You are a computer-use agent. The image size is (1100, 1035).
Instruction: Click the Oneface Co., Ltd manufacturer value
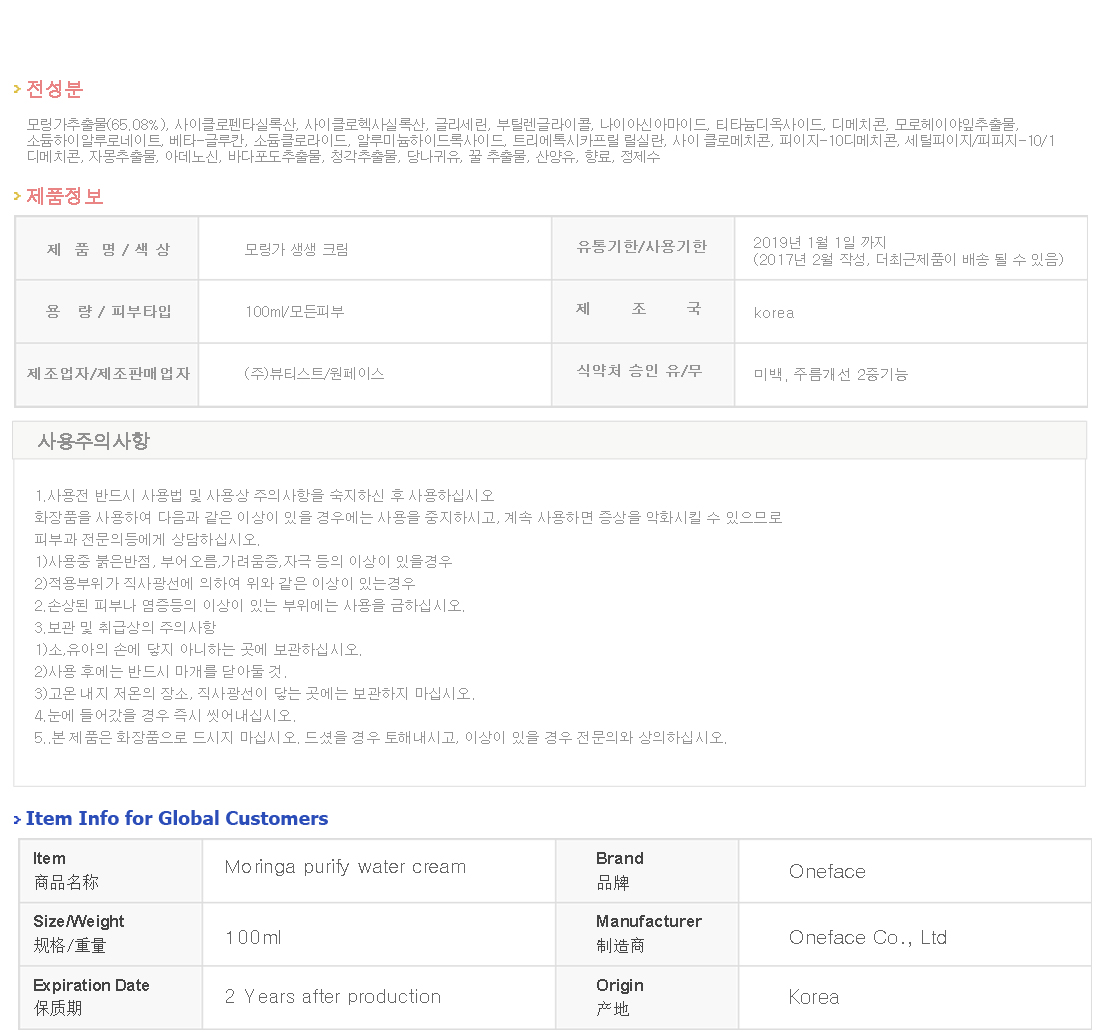click(867, 938)
